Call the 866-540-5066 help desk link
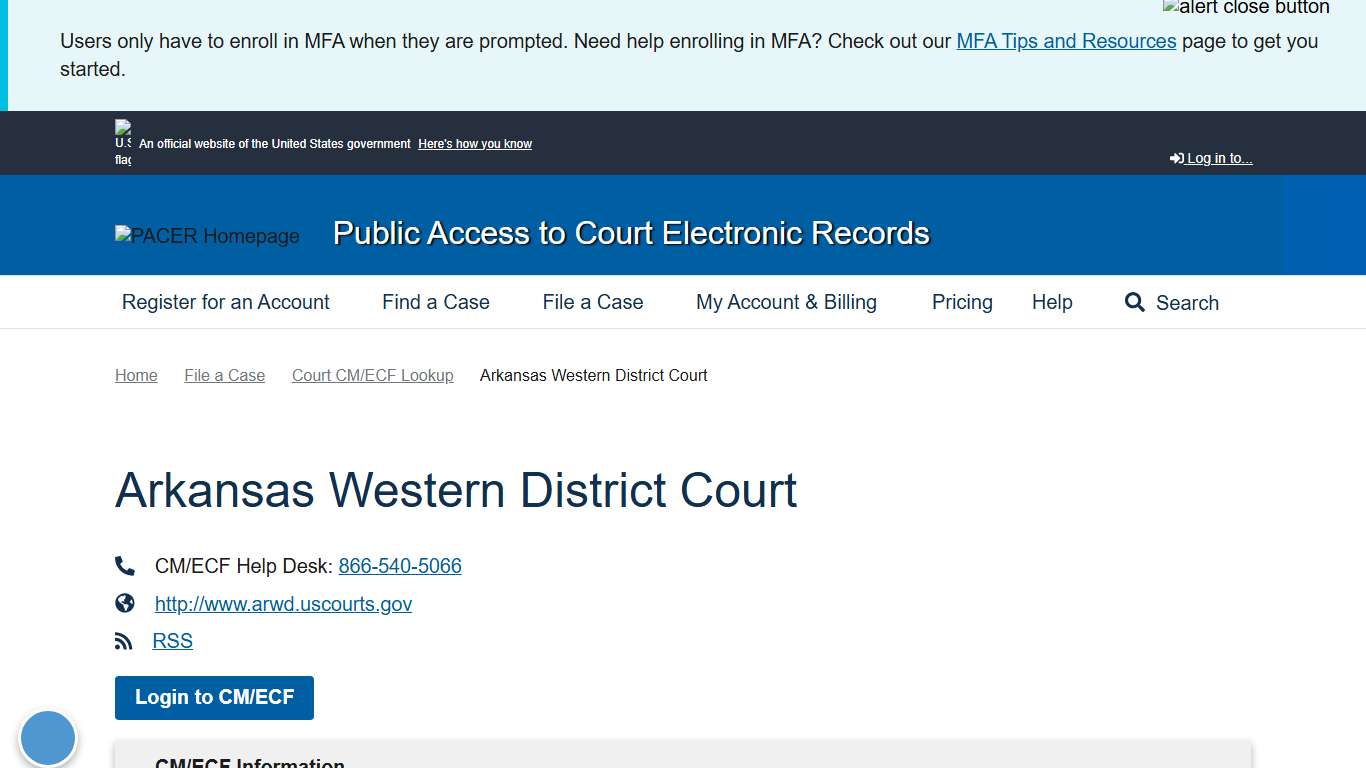1366x768 pixels. 399,565
